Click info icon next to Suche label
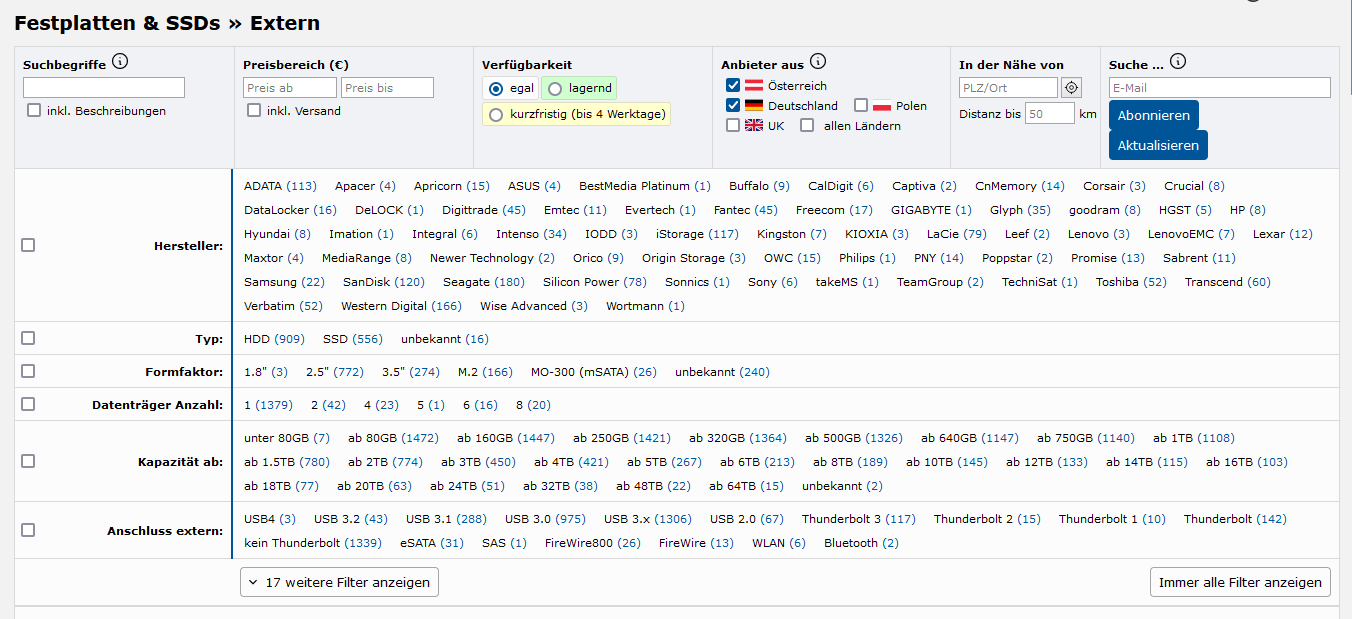The width and height of the screenshot is (1352, 619). pyautogui.click(x=1178, y=62)
